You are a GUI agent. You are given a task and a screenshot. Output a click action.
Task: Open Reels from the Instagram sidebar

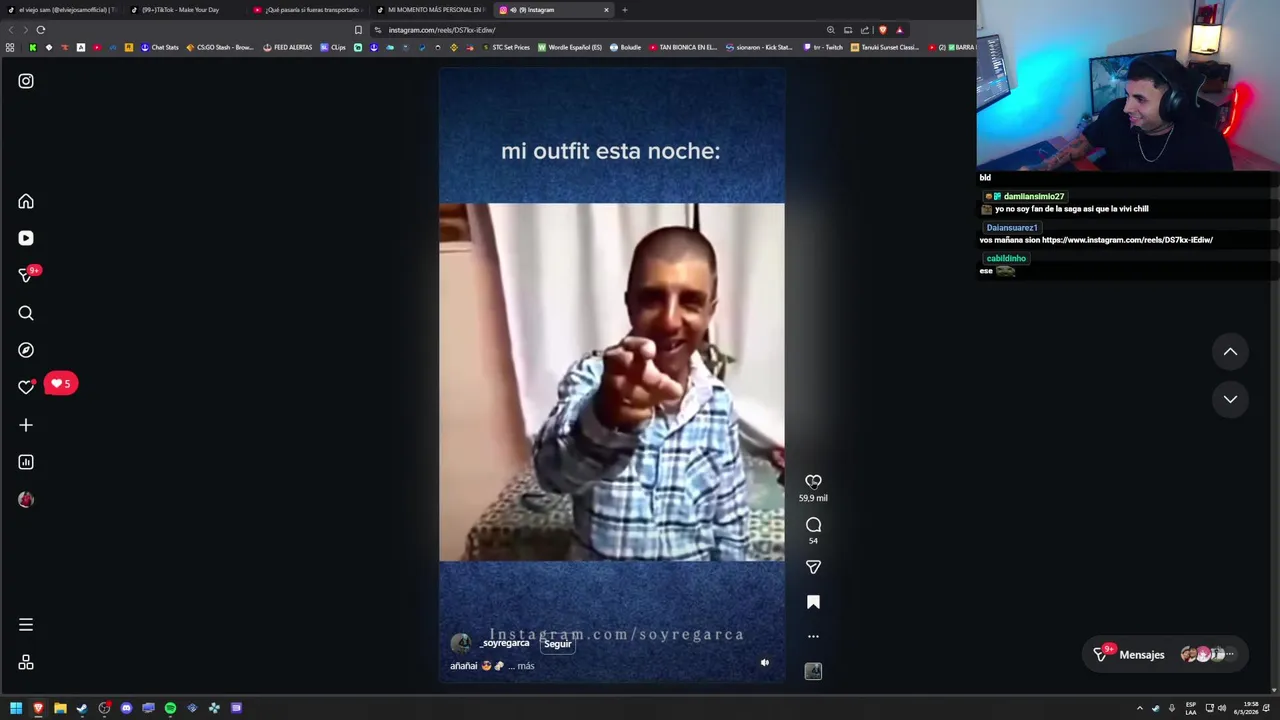click(x=26, y=238)
